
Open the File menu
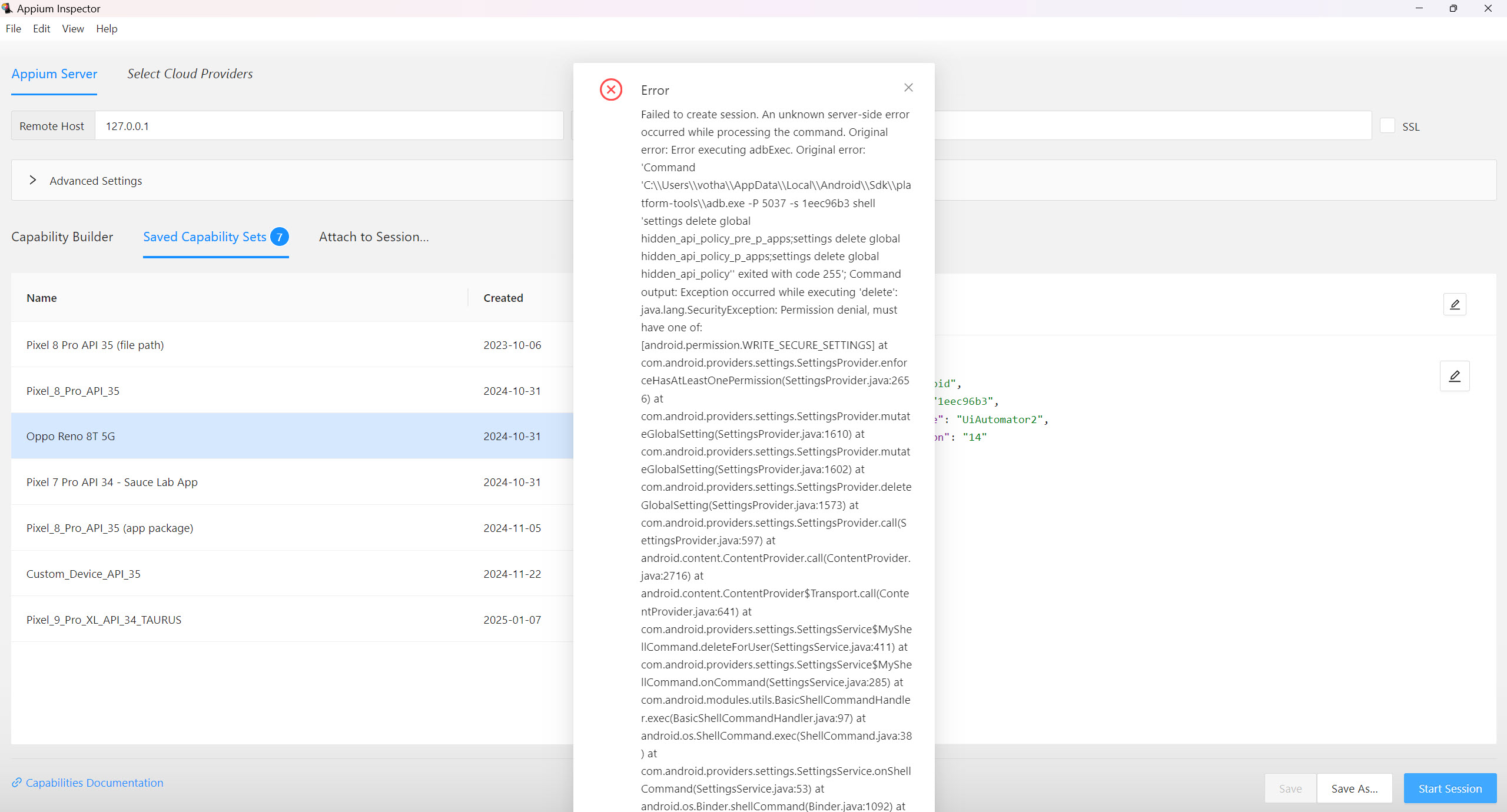click(x=14, y=29)
